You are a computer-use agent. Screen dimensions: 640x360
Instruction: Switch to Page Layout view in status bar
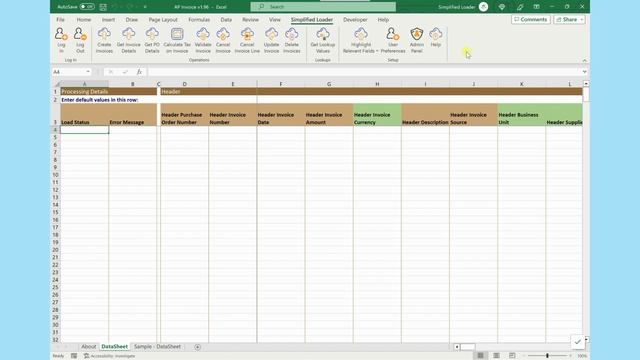(x=496, y=356)
